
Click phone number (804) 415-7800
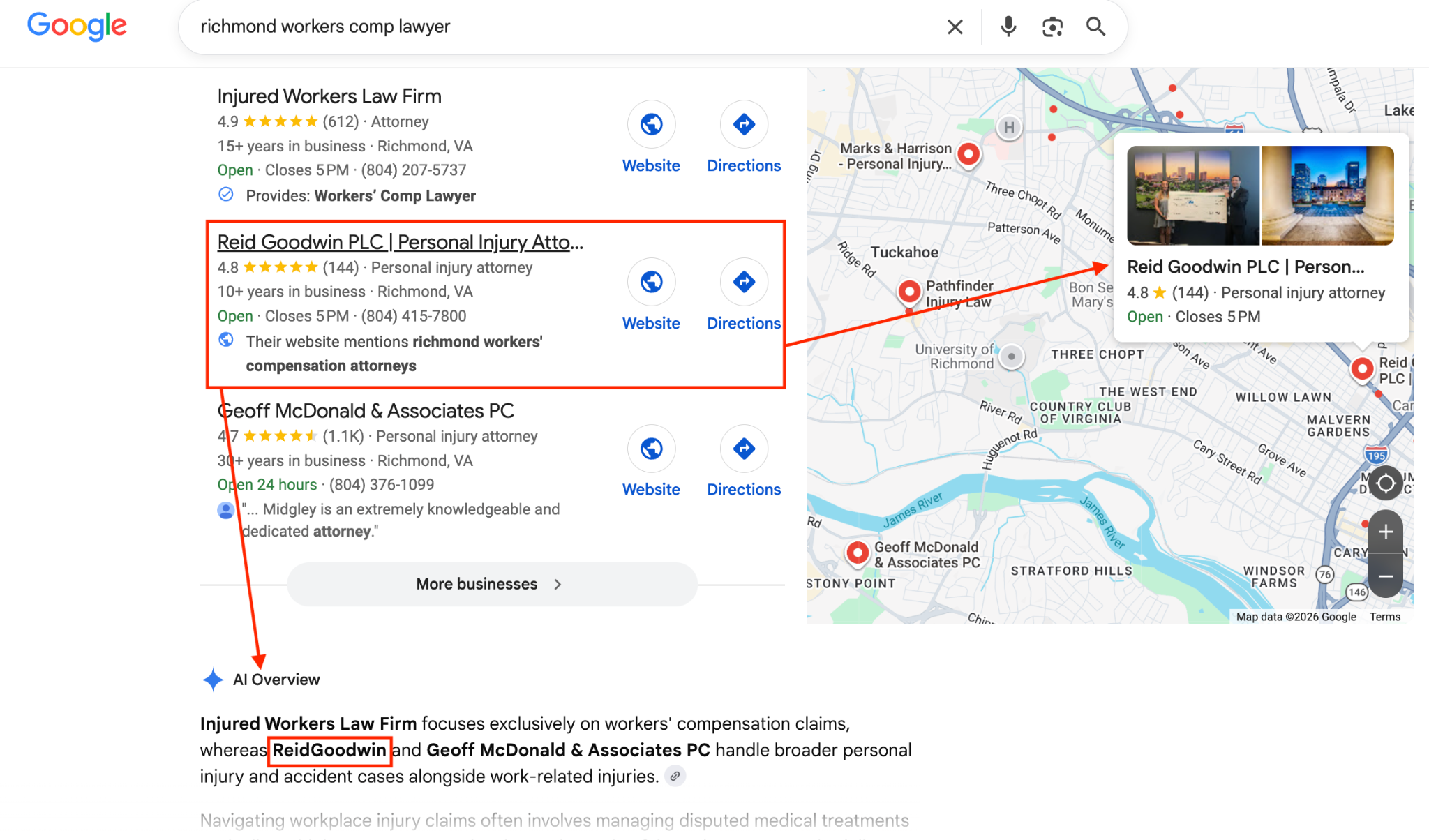414,316
